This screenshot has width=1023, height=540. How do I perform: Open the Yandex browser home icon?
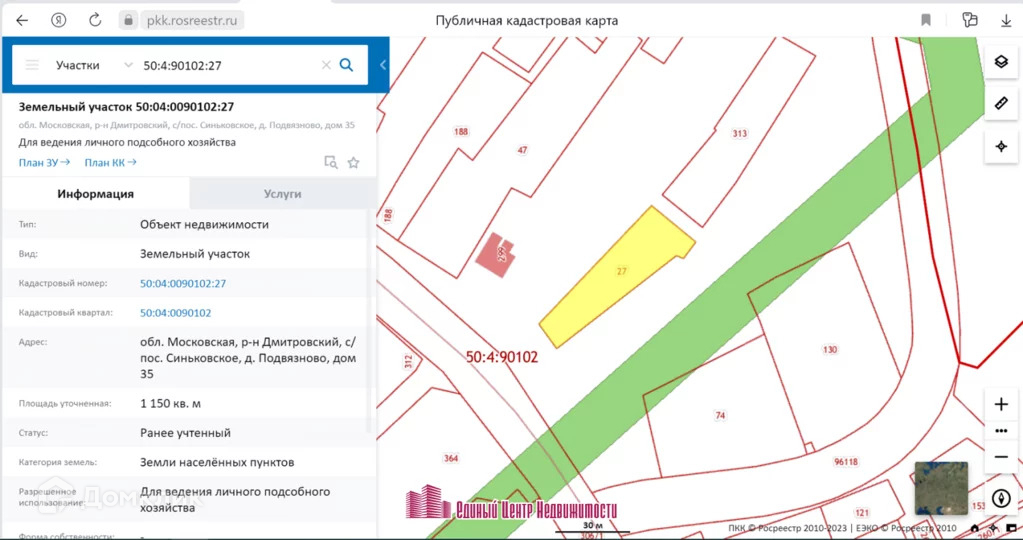(x=59, y=20)
